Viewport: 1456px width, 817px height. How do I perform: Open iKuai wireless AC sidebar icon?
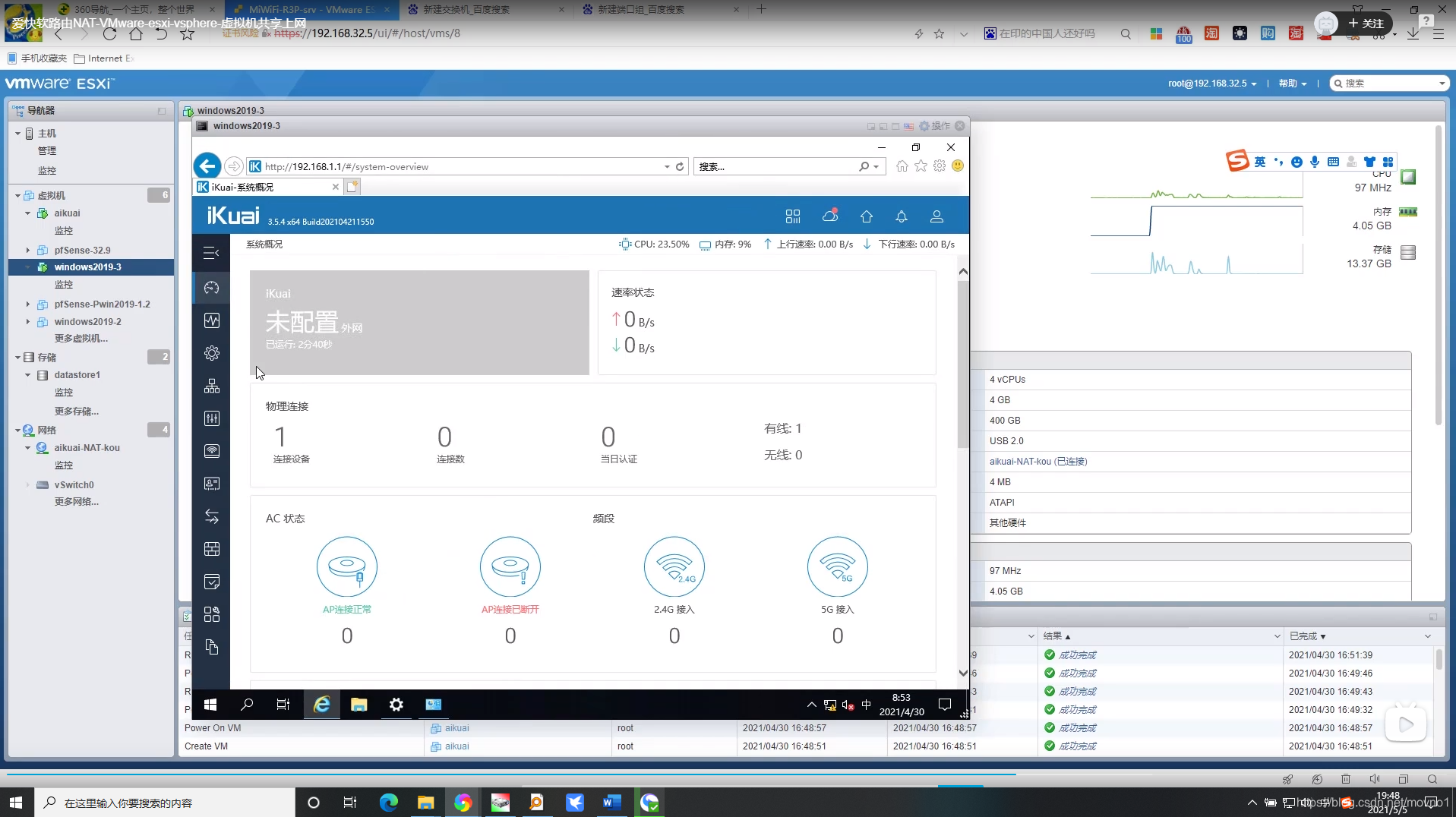pyautogui.click(x=212, y=451)
